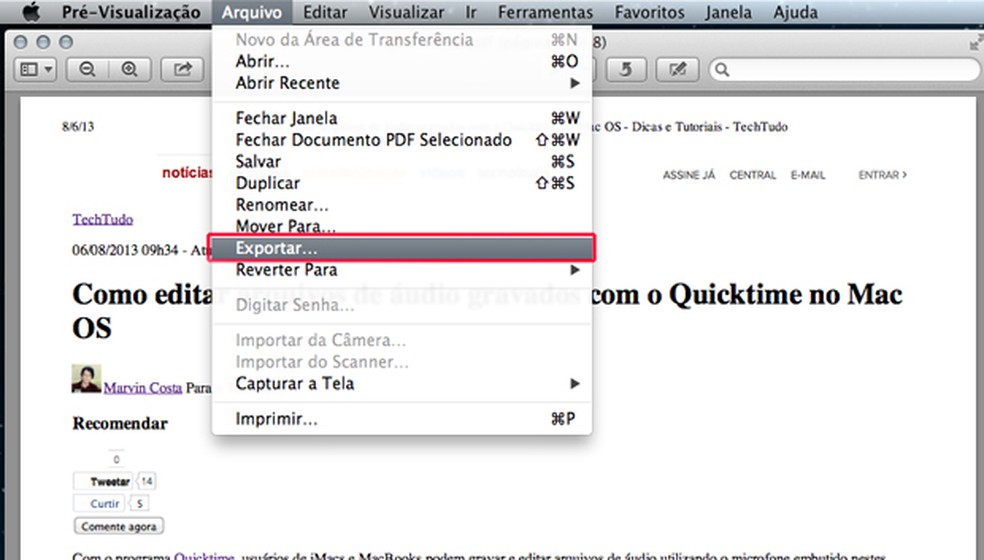984x560 pixels.
Task: Click the ENTRAR link
Action: (882, 175)
